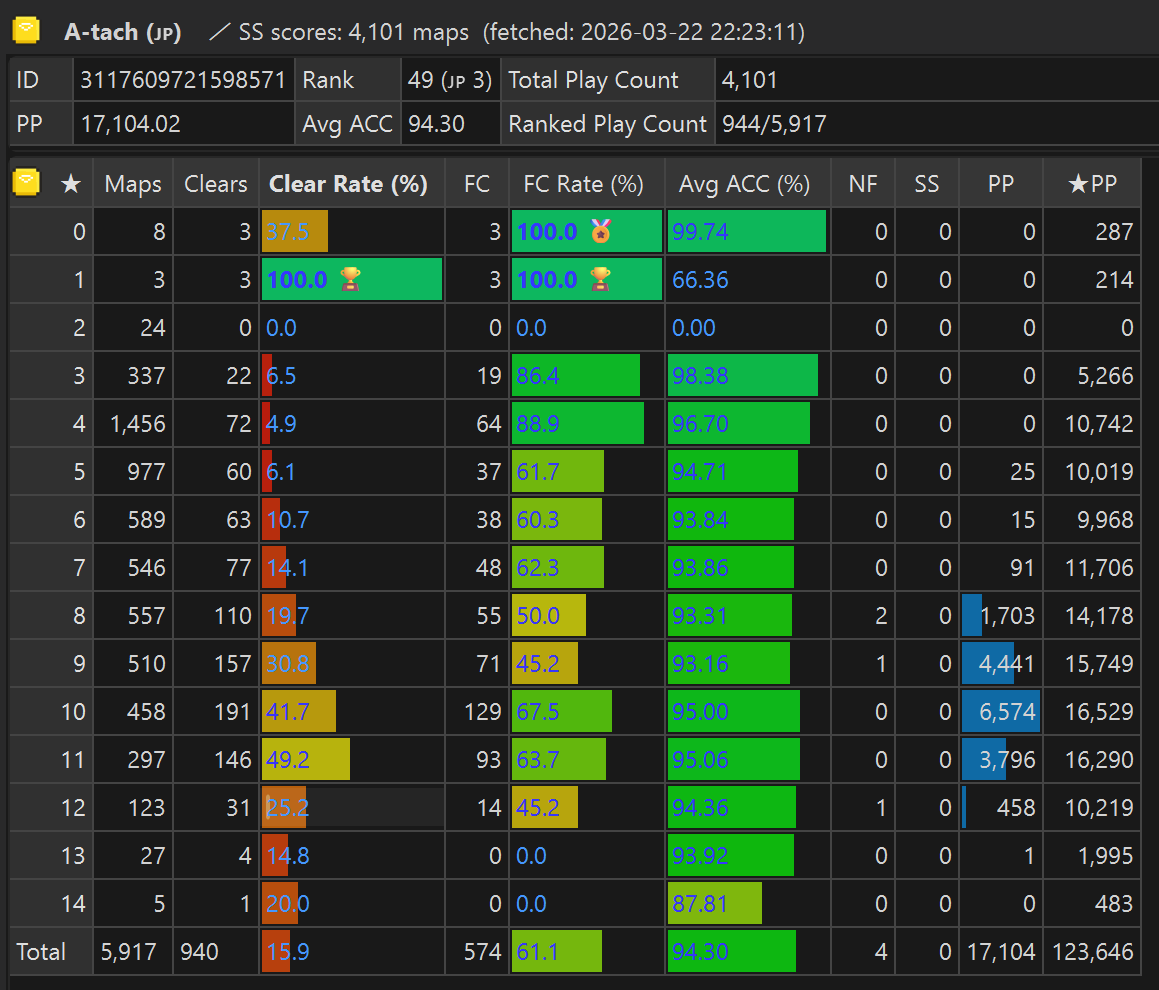Screen dimensions: 1159x990
Task: Click the 6,574 PP bar in star 10
Action: (x=1001, y=711)
